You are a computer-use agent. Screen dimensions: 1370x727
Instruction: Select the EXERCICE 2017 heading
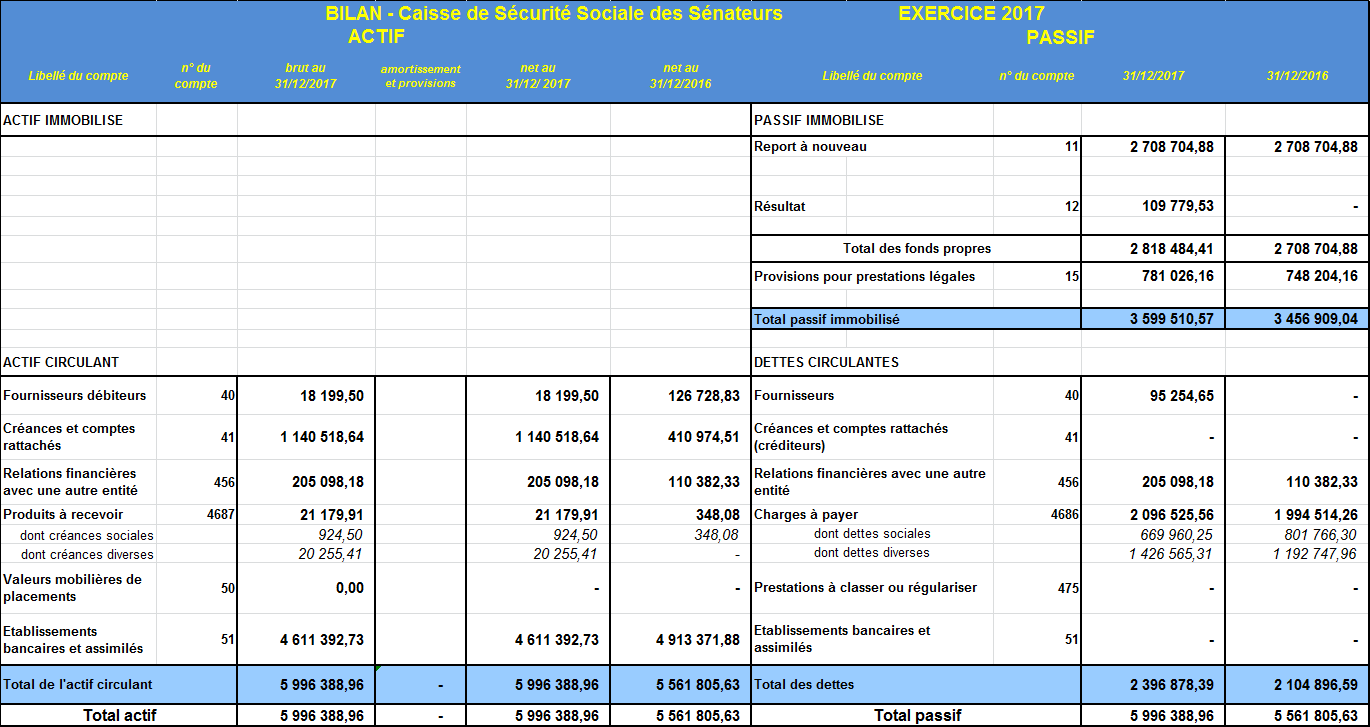pyautogui.click(x=971, y=13)
